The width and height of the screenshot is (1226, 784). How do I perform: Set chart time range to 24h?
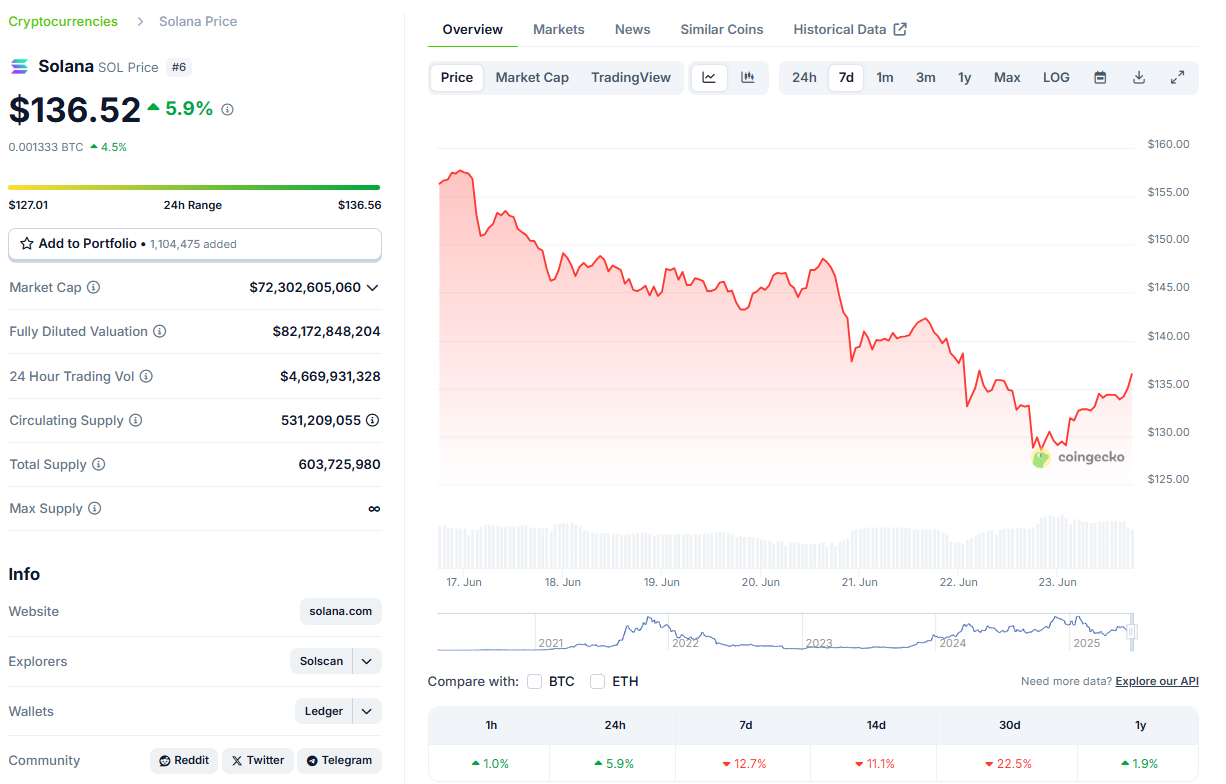(x=804, y=78)
